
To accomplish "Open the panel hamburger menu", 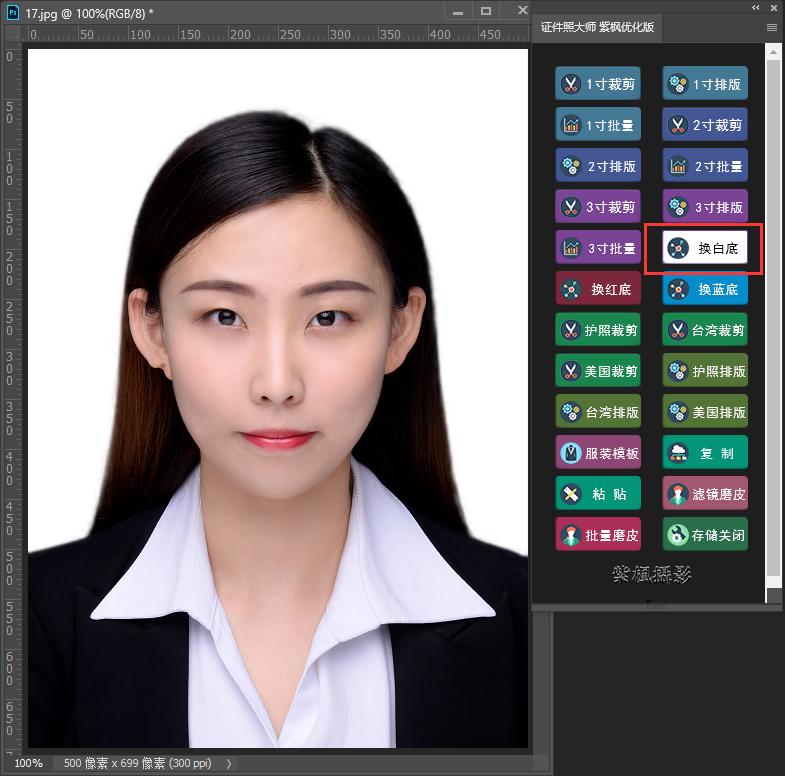I will pyautogui.click(x=771, y=28).
